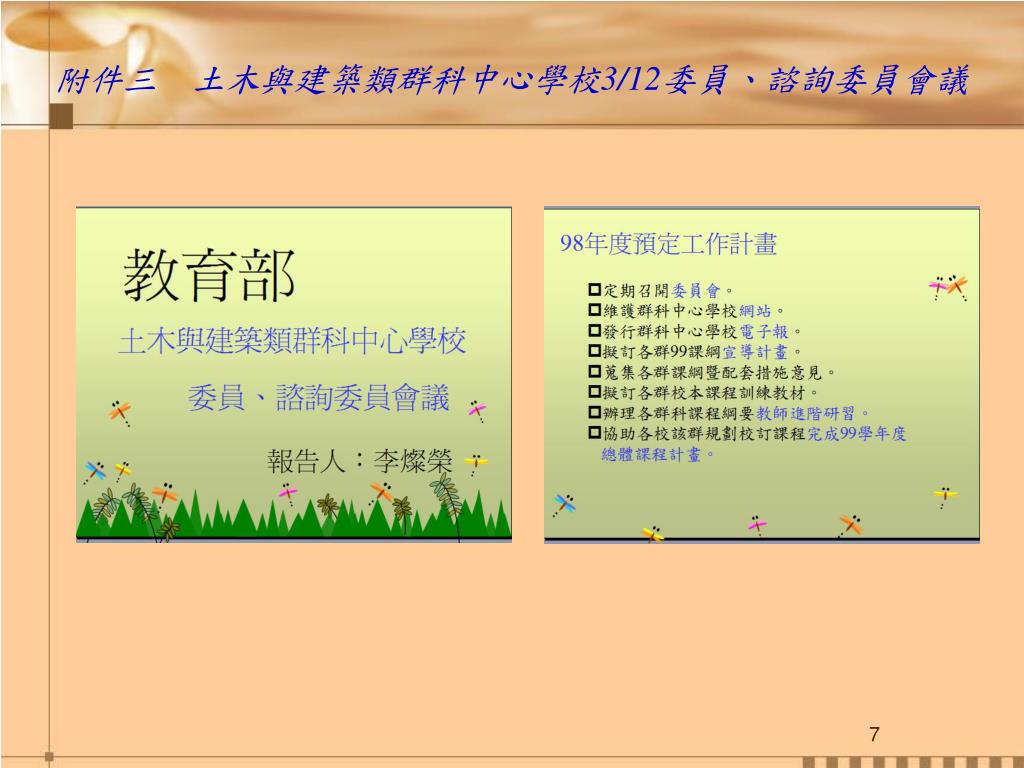Image resolution: width=1024 pixels, height=768 pixels.
Task: Click presenter line "報告人：李燦榮"
Action: click(360, 462)
